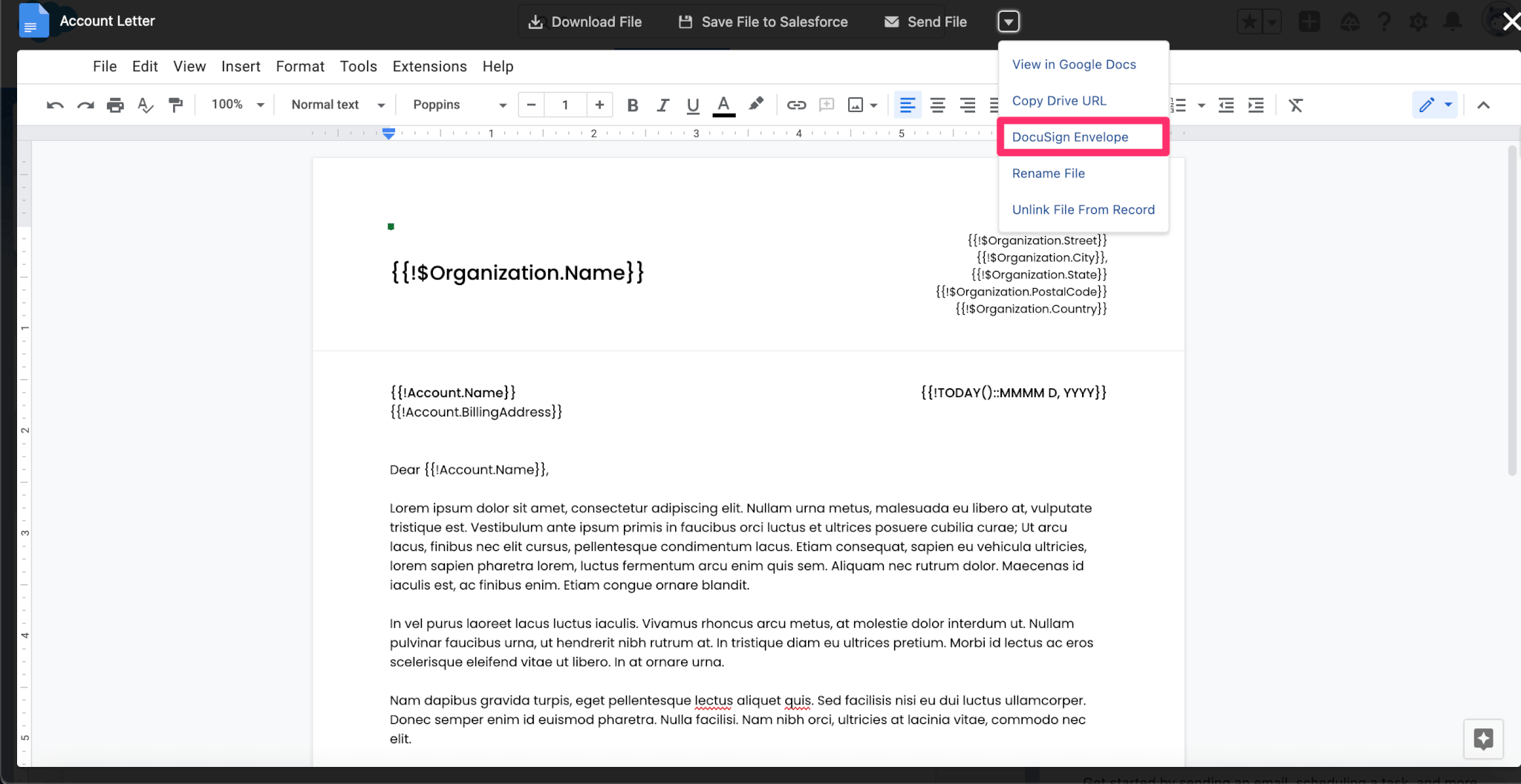Click Send File button
Screen dimensions: 1521x784
(x=926, y=22)
